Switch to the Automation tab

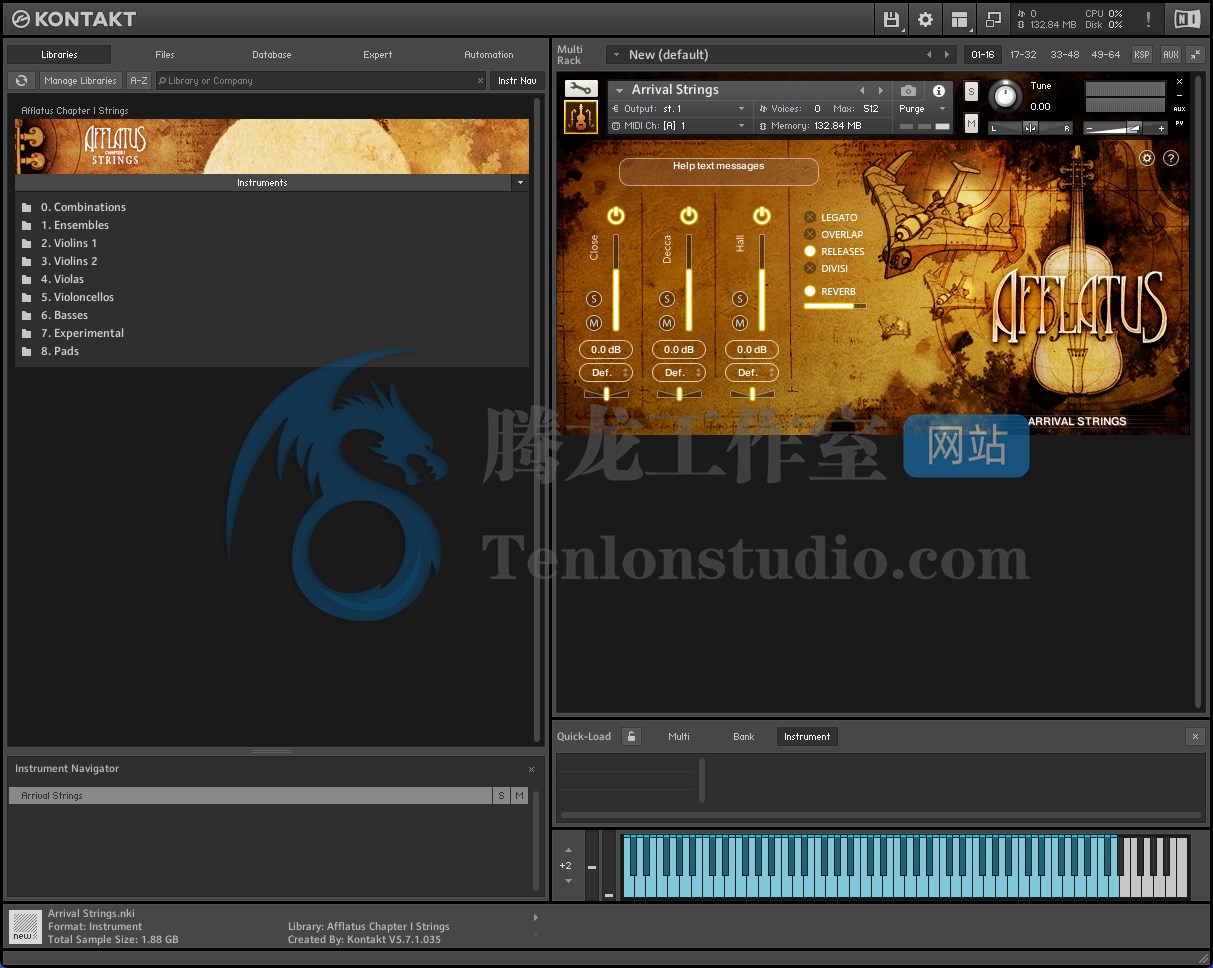489,55
